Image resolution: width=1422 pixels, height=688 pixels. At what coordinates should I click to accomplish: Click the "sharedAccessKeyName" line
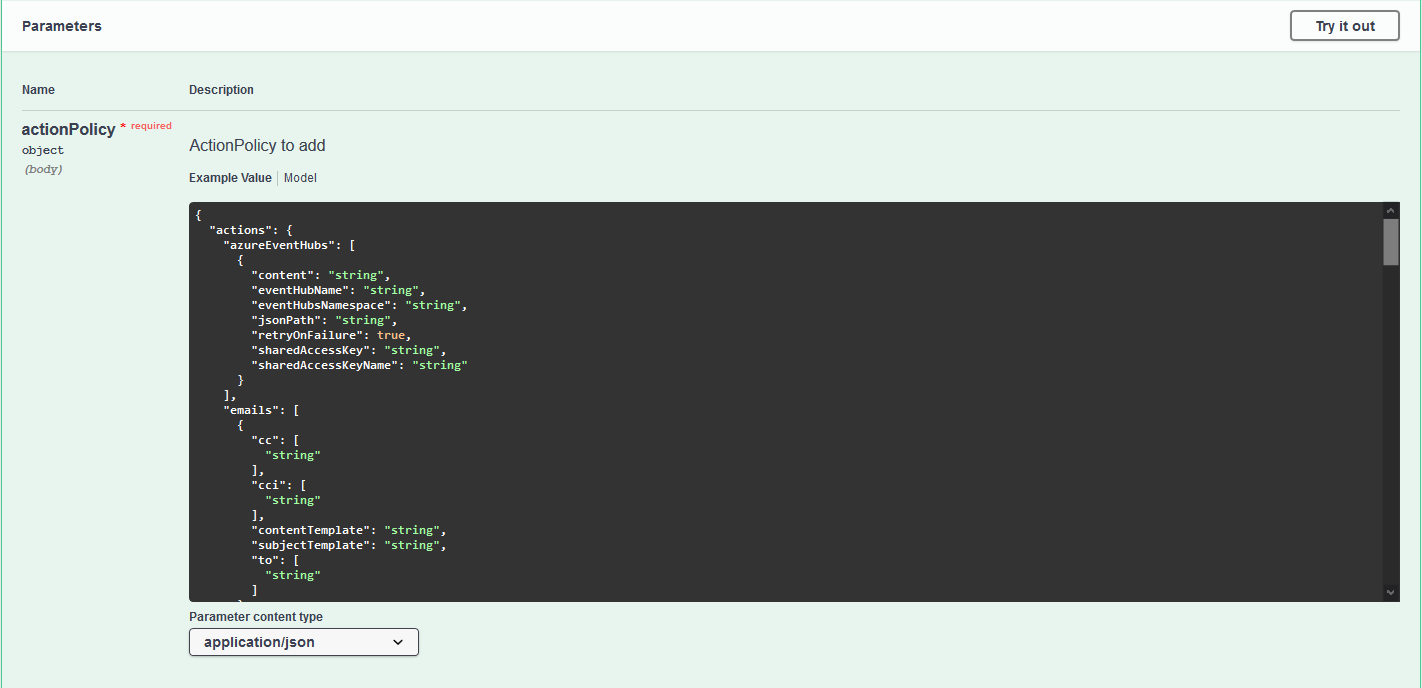click(x=360, y=365)
